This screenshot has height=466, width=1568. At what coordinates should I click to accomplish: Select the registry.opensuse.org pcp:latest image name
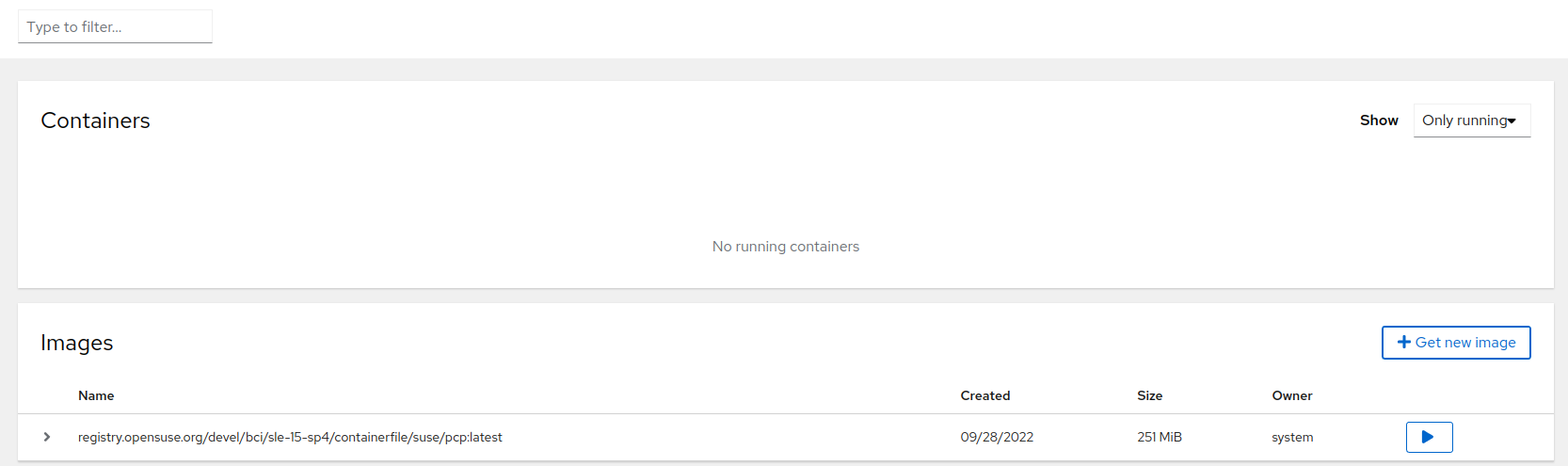tap(290, 437)
